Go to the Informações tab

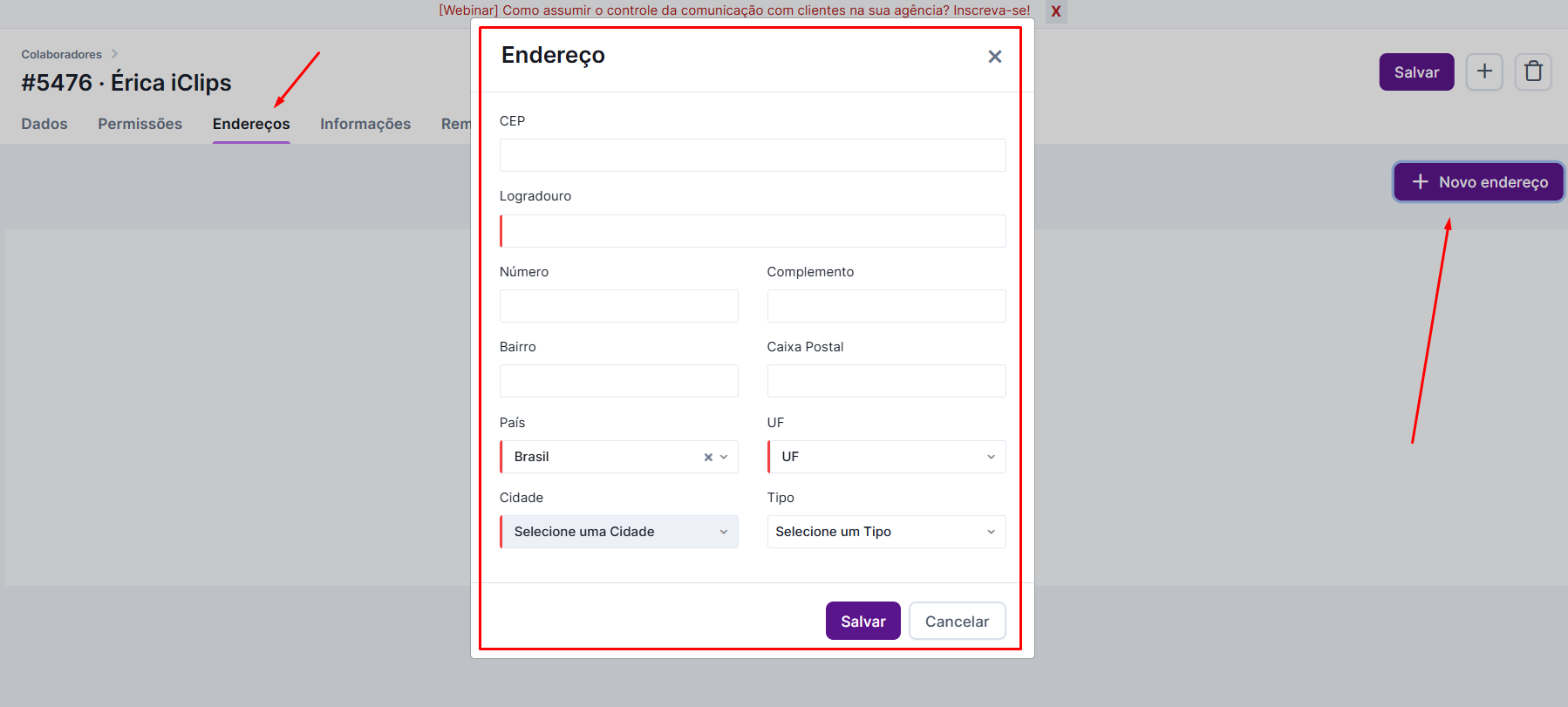click(x=365, y=124)
